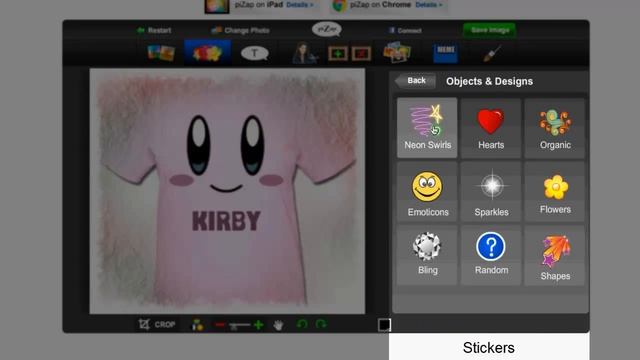
Task: Click the CROP tool
Action: click(x=157, y=324)
